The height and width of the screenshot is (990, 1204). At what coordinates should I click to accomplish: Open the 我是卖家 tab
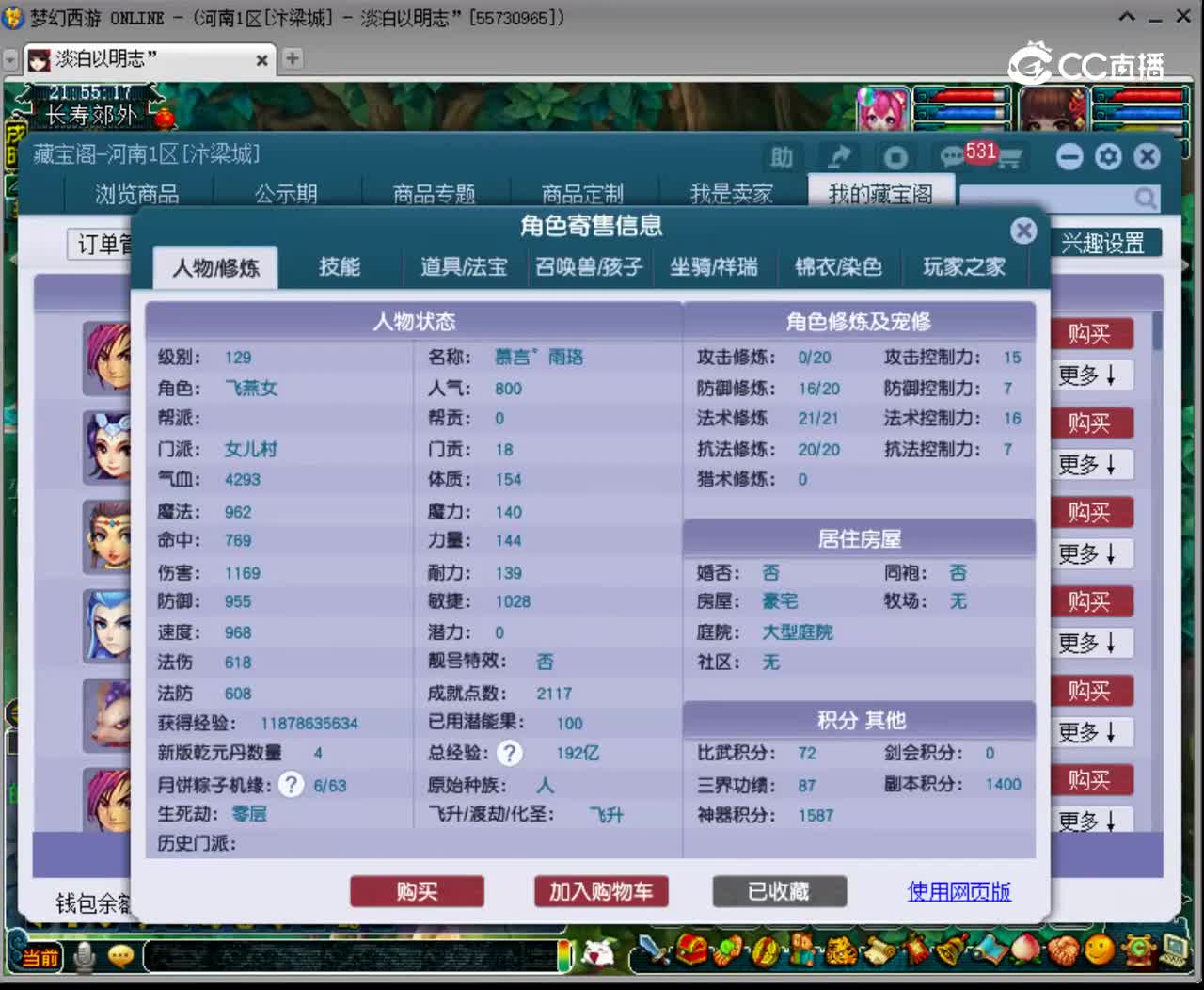[732, 194]
